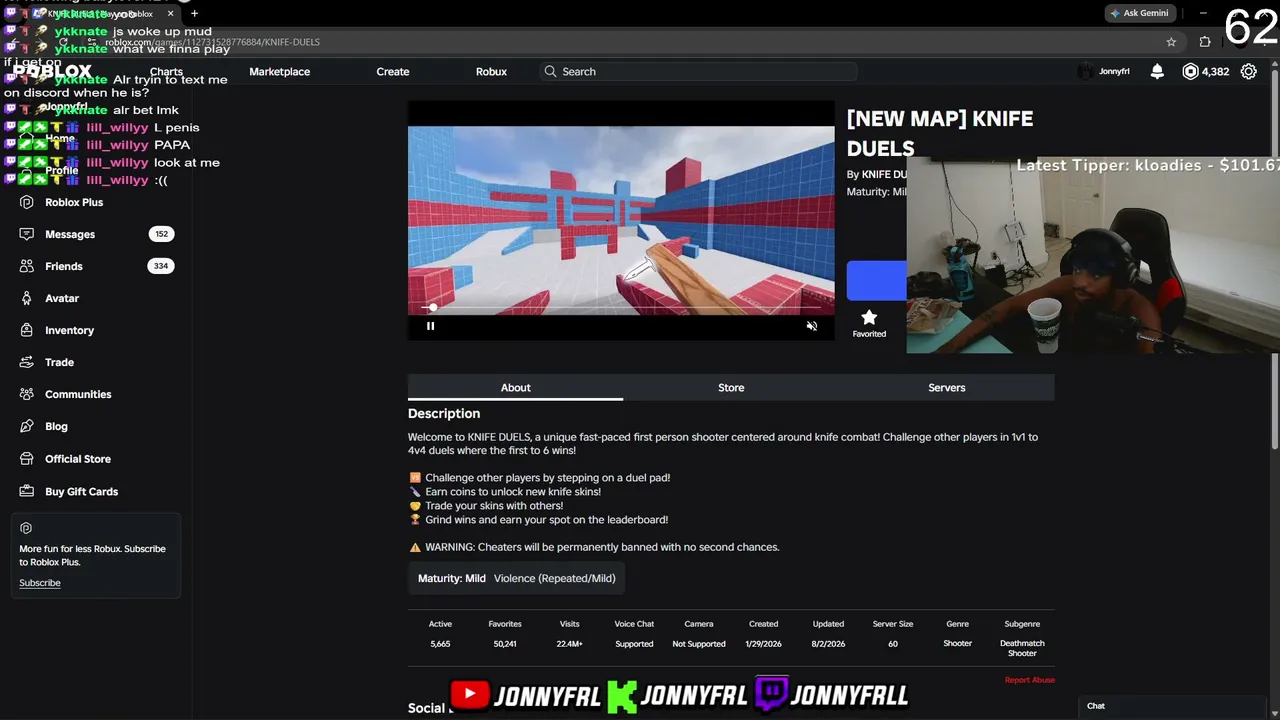
Task: Open the settings gear in Roblox header
Action: (1249, 72)
